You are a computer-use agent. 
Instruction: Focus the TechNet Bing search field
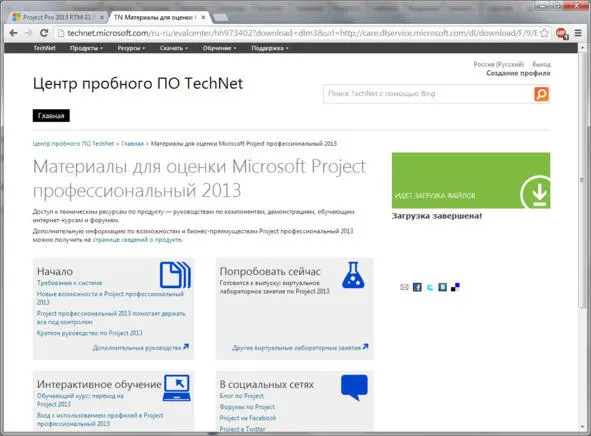tap(429, 94)
